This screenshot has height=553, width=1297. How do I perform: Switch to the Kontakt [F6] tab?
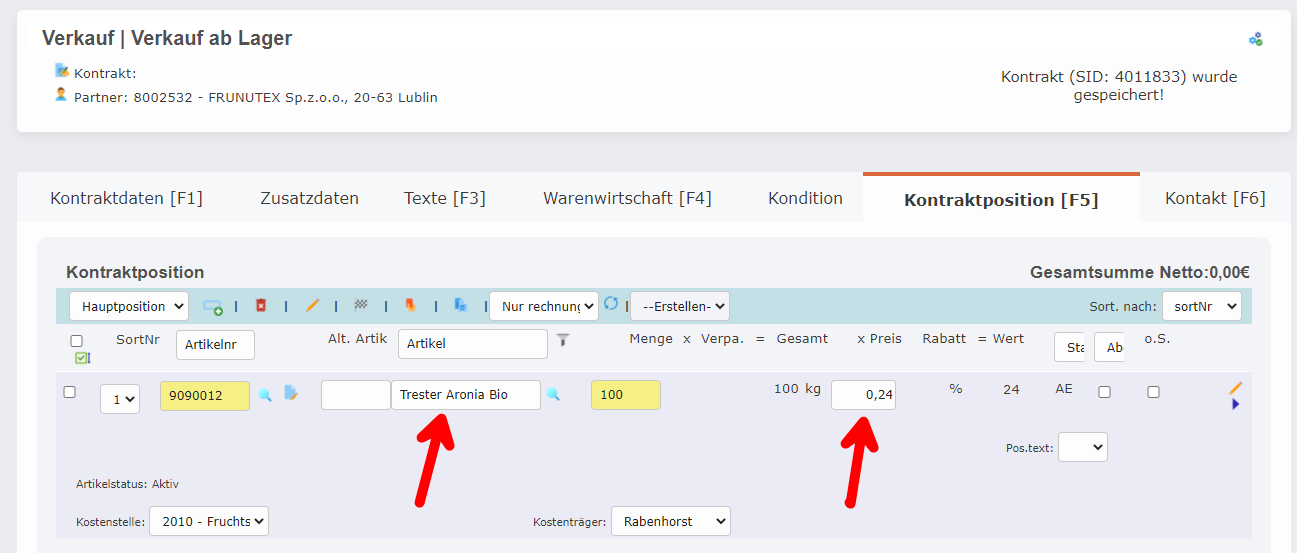[1215, 198]
